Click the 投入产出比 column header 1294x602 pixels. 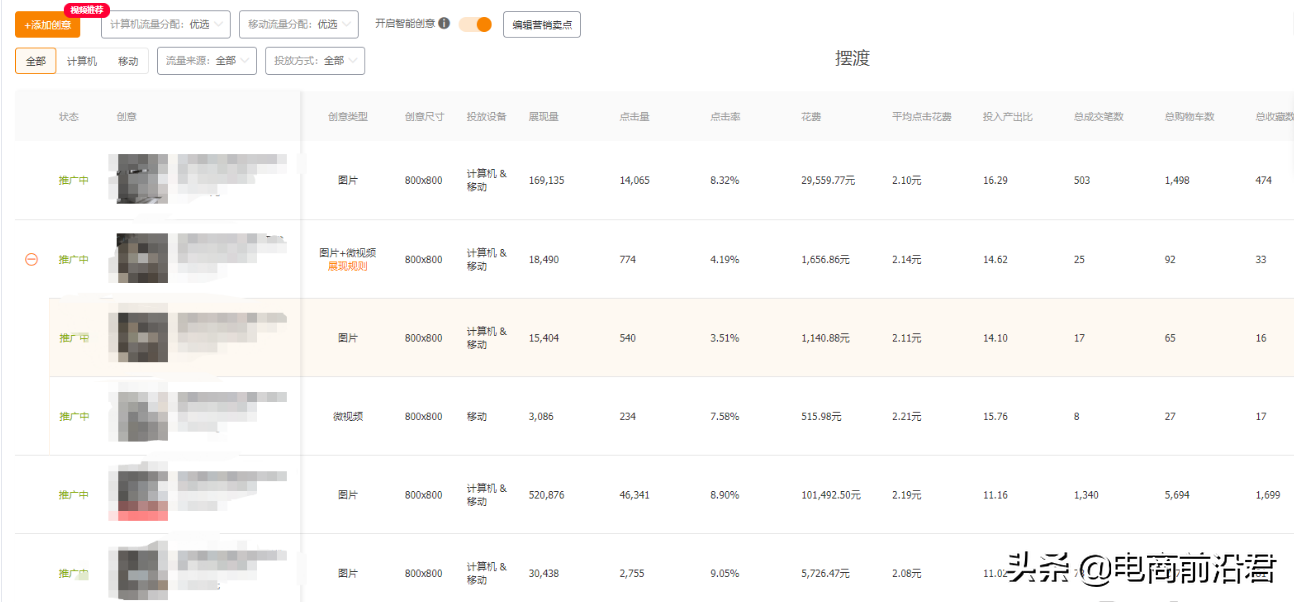1007,117
